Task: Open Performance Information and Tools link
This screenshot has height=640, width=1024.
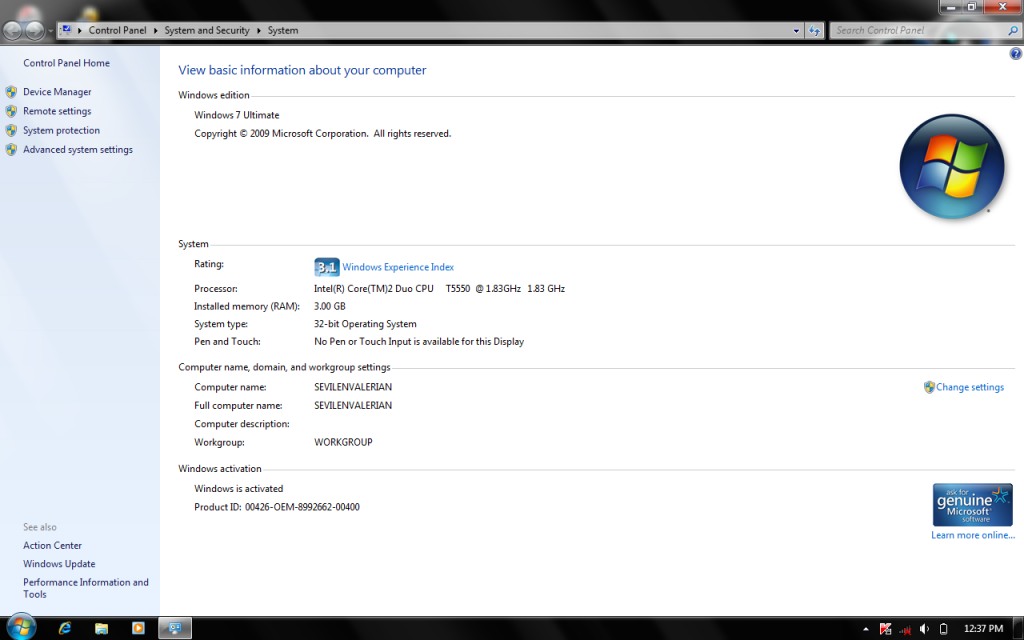Action: [x=86, y=588]
